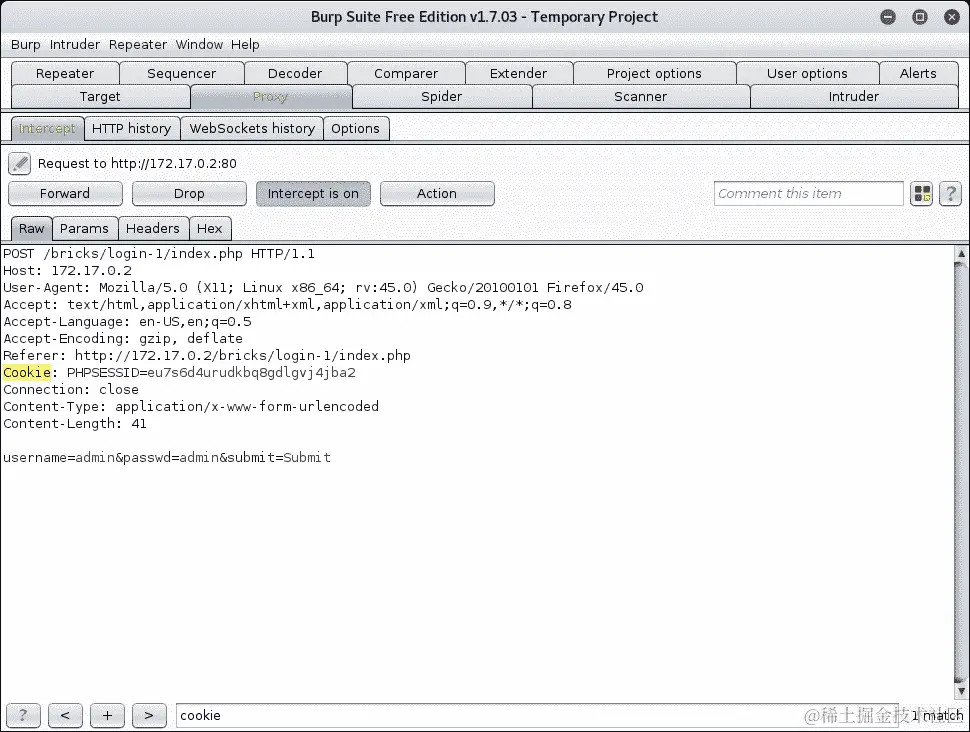This screenshot has width=970, height=732.
Task: Switch to the Scanner tab
Action: (640, 97)
